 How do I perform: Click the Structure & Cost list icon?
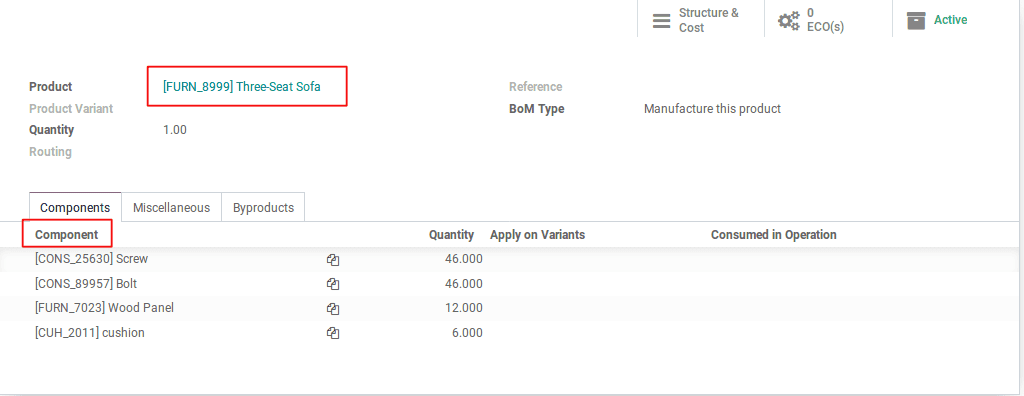click(662, 21)
